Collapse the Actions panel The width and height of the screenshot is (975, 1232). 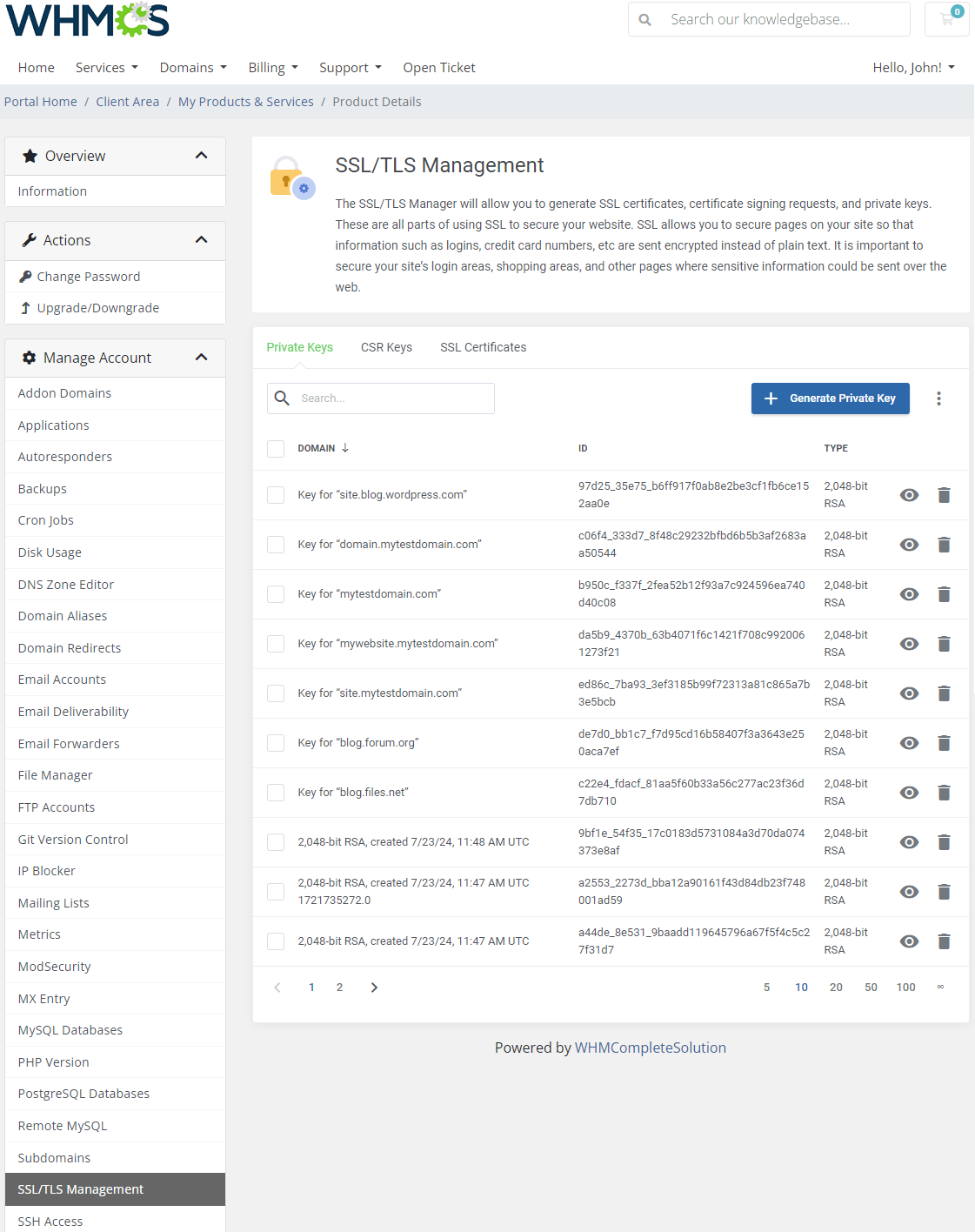pyautogui.click(x=202, y=240)
